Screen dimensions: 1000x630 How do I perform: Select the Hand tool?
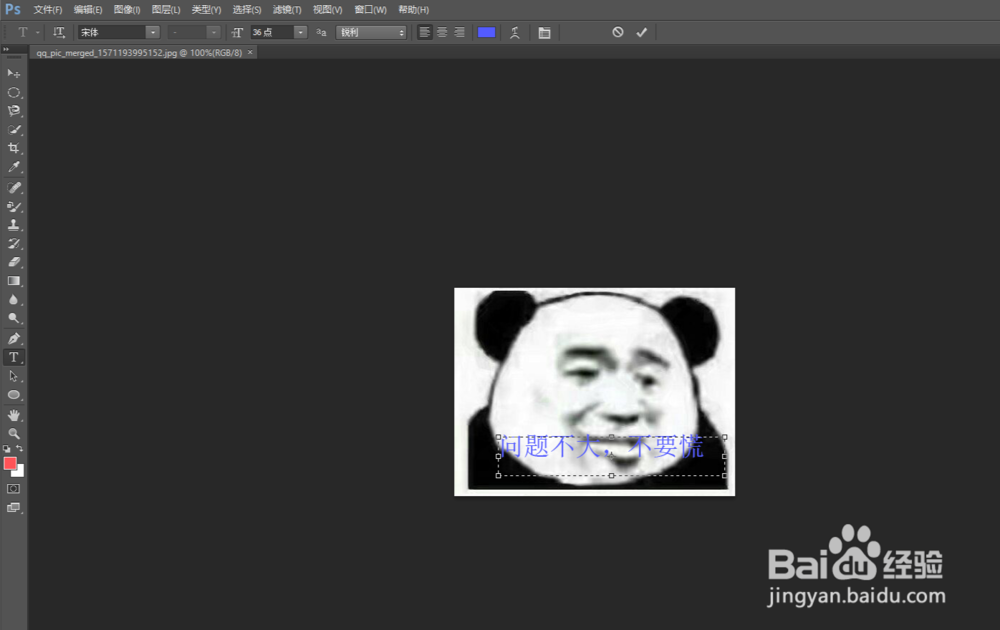pos(13,415)
